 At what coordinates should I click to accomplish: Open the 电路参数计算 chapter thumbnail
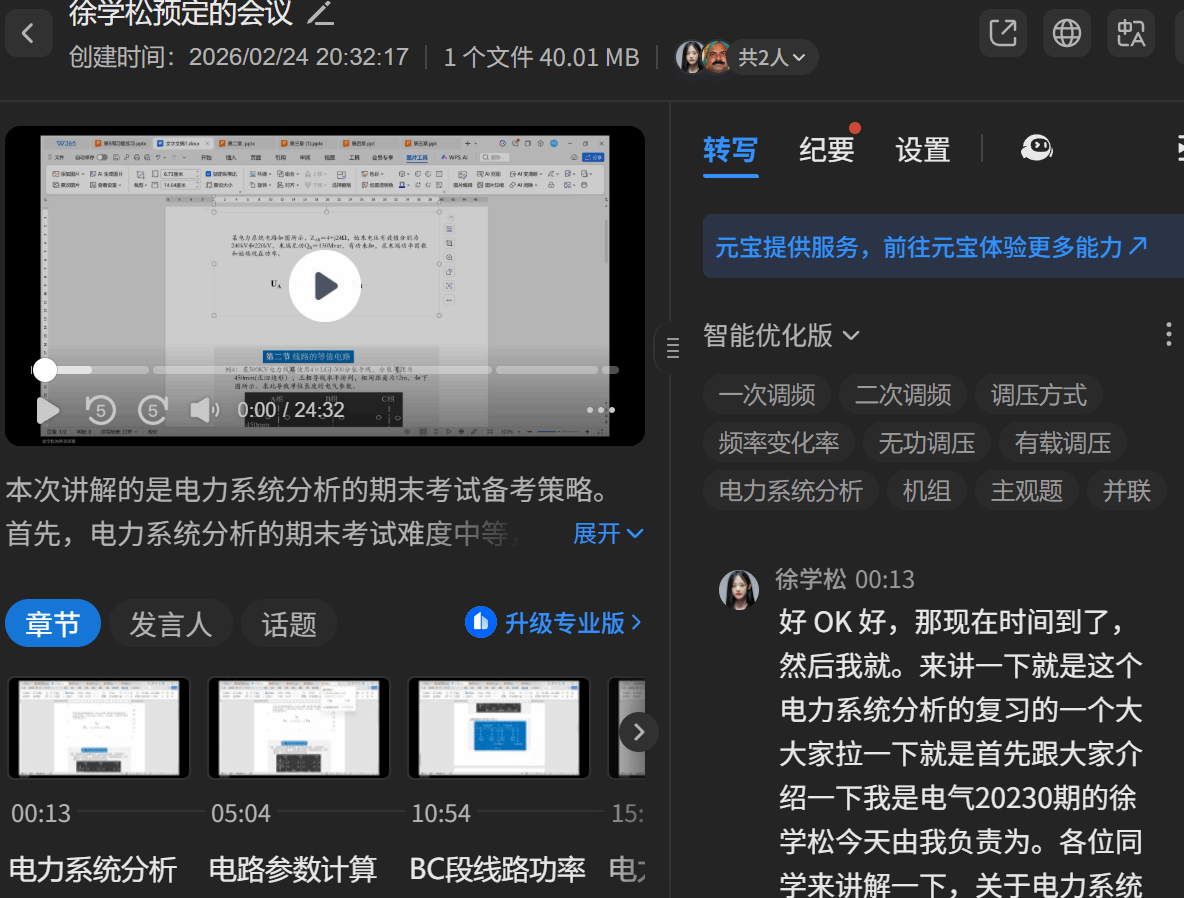tap(298, 727)
